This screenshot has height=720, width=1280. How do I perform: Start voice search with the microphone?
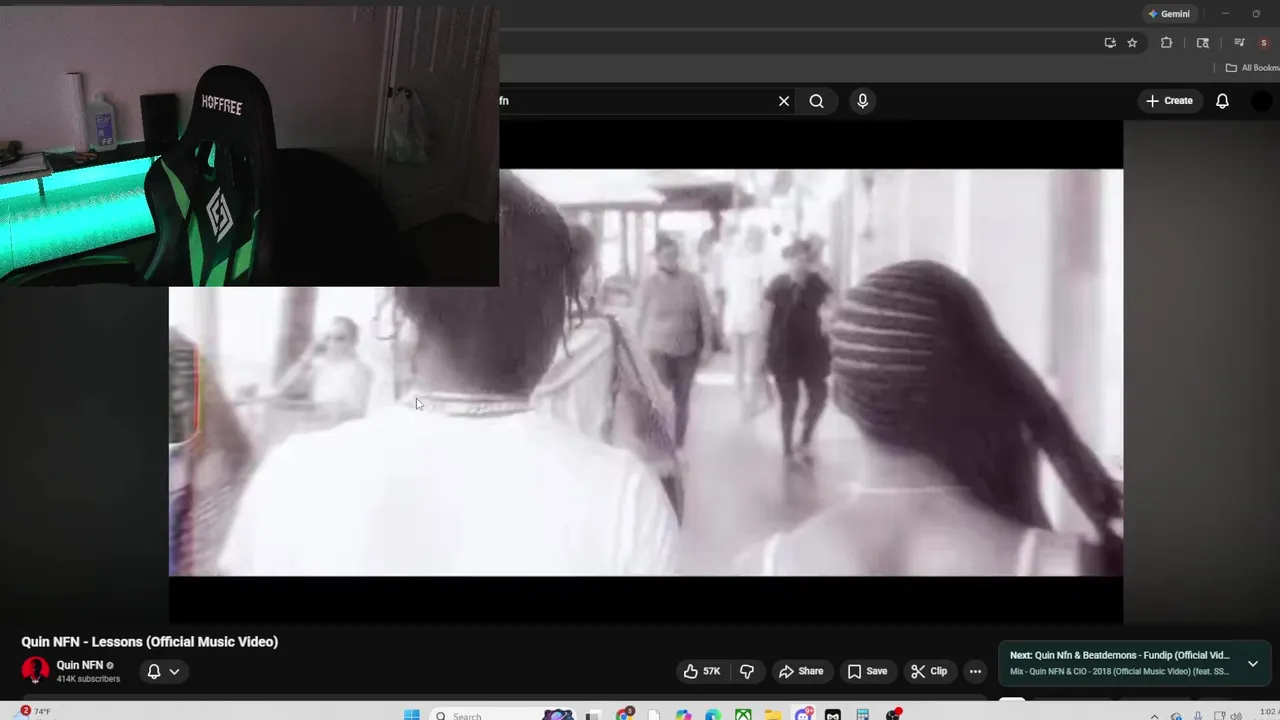[862, 101]
